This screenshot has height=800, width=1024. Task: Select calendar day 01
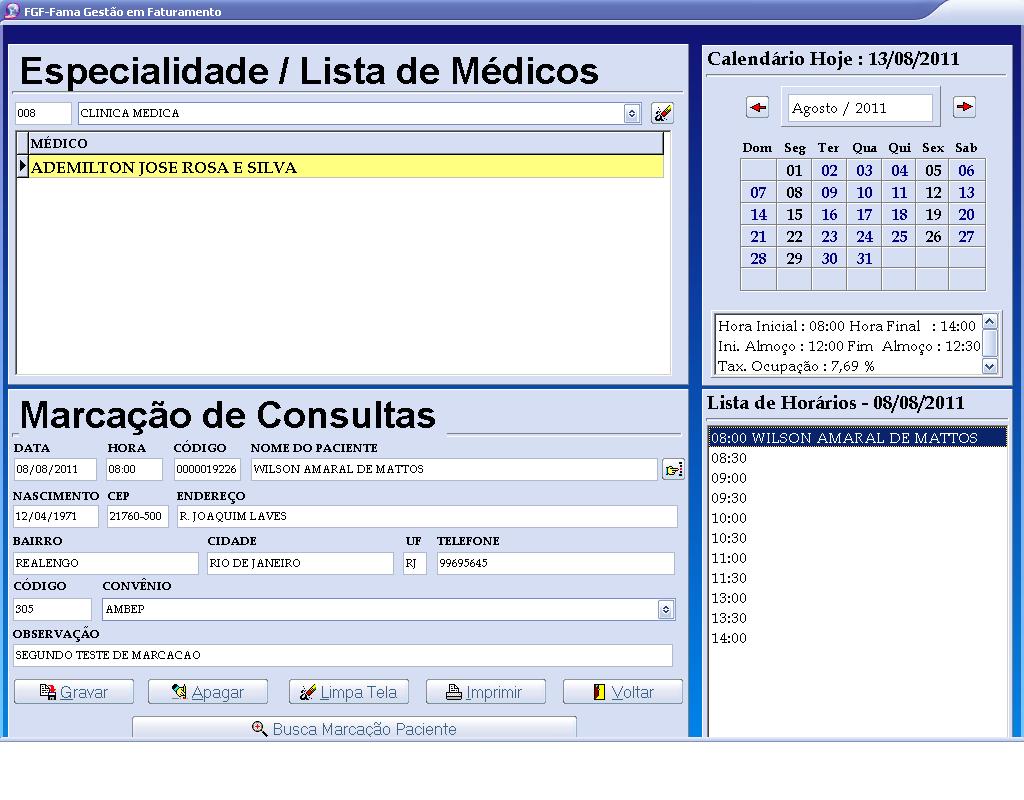(794, 170)
